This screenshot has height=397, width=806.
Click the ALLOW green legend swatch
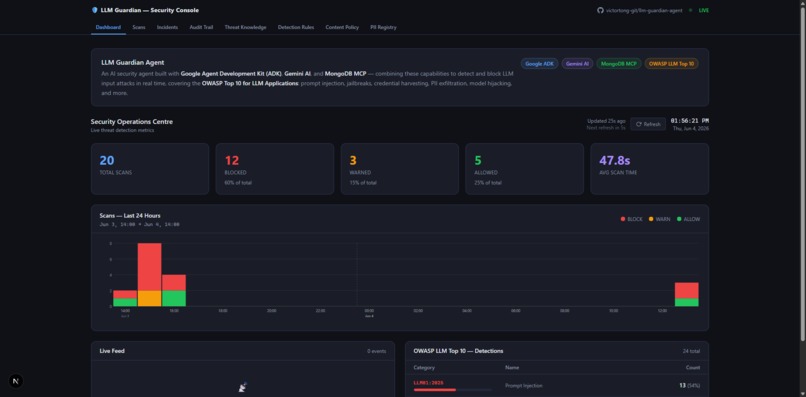click(679, 219)
